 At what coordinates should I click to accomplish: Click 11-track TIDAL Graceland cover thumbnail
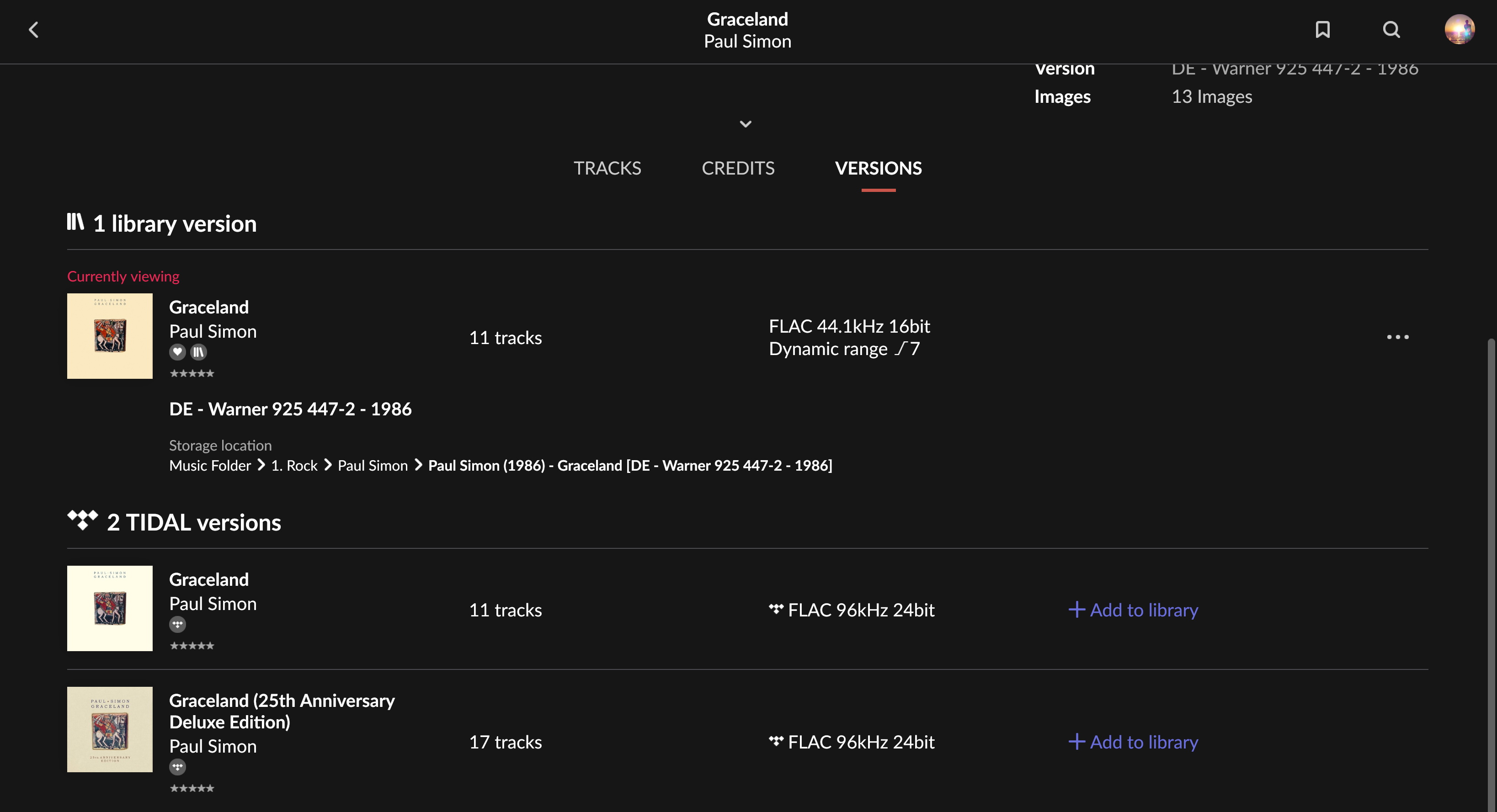110,608
